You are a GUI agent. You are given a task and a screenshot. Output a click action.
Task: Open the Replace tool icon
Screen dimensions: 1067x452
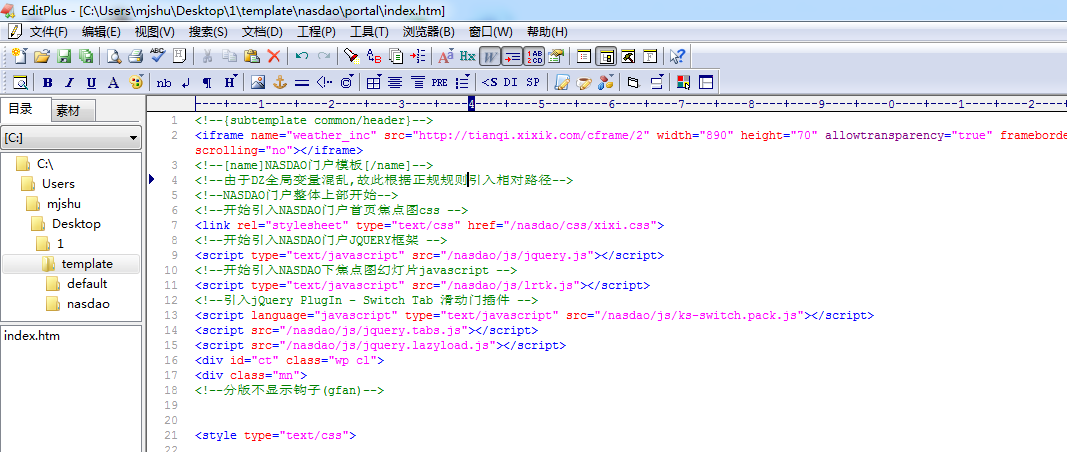pos(374,56)
